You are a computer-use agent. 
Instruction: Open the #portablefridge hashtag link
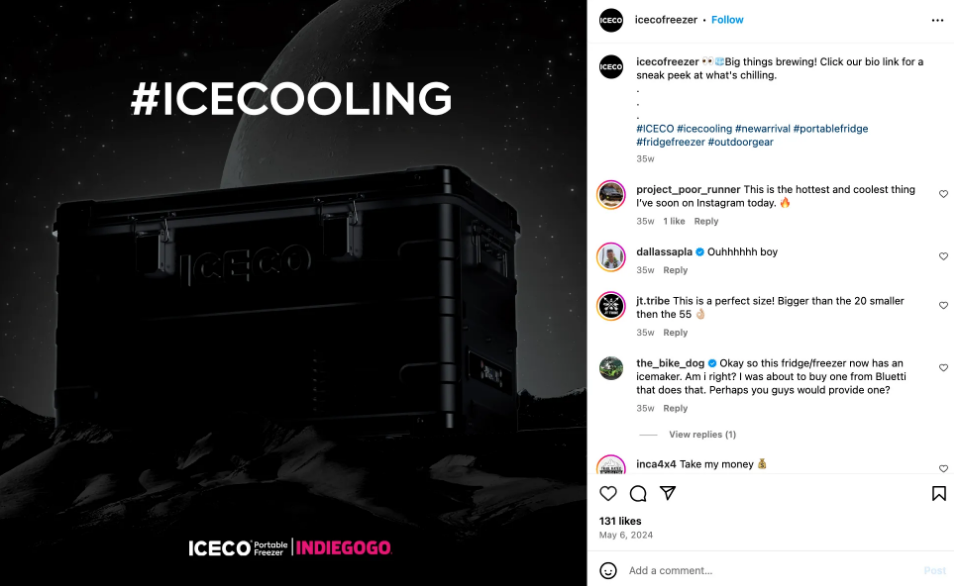point(830,128)
